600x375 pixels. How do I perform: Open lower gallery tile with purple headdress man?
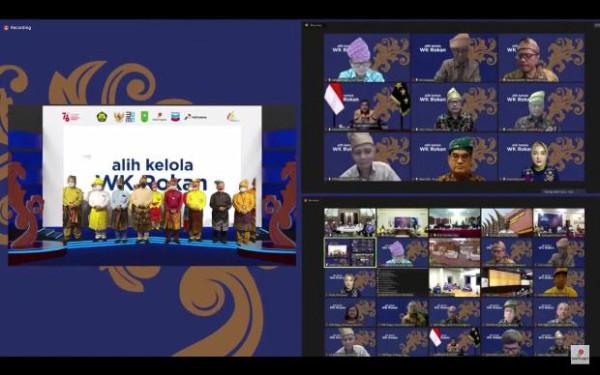(402, 253)
